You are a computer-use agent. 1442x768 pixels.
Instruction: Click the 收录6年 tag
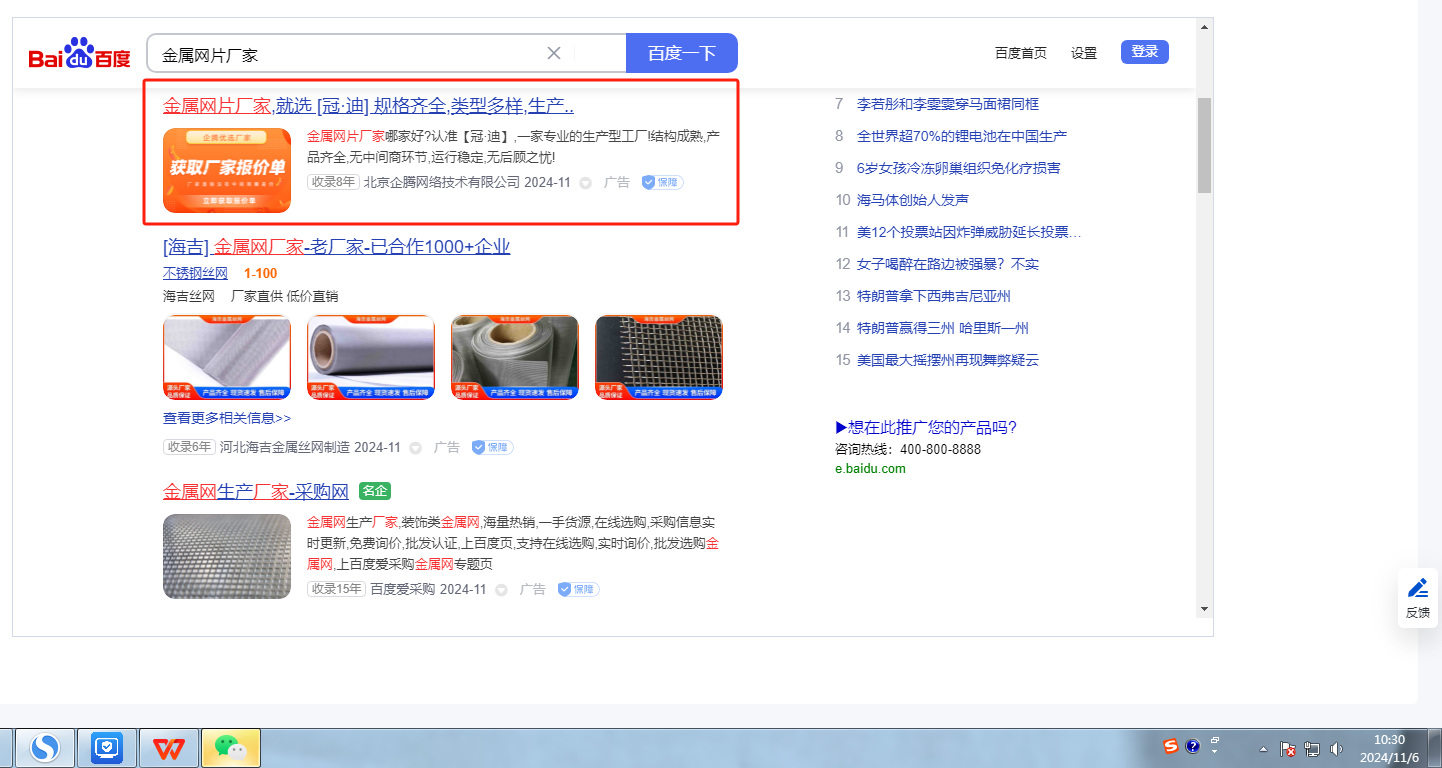coord(189,447)
